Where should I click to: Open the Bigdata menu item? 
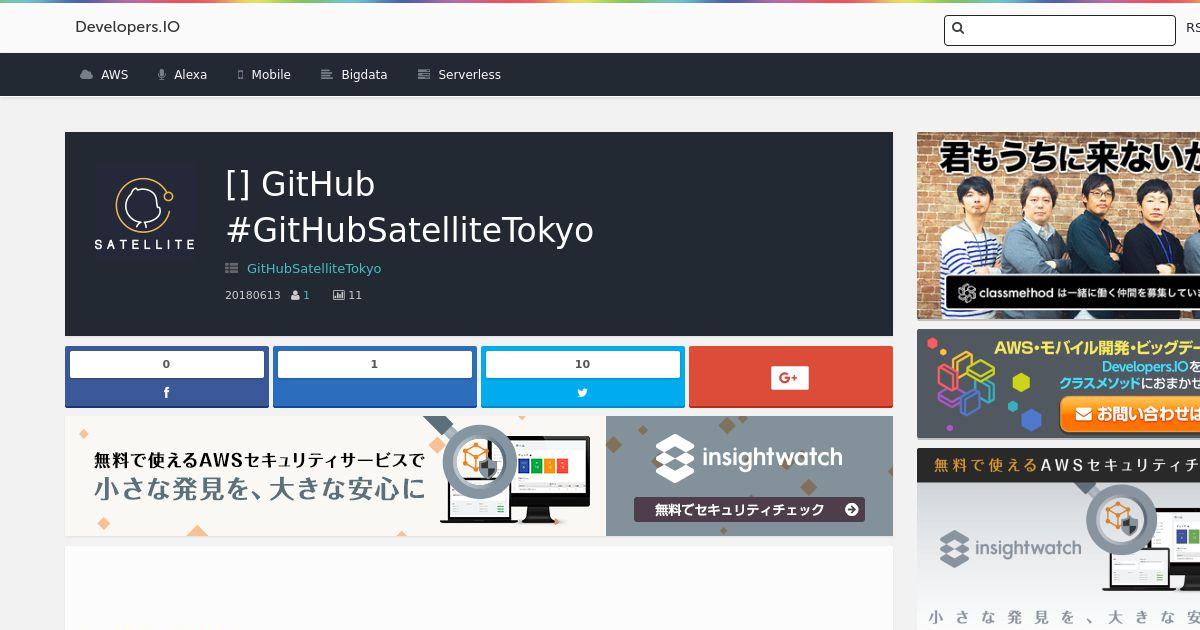pyautogui.click(x=364, y=75)
